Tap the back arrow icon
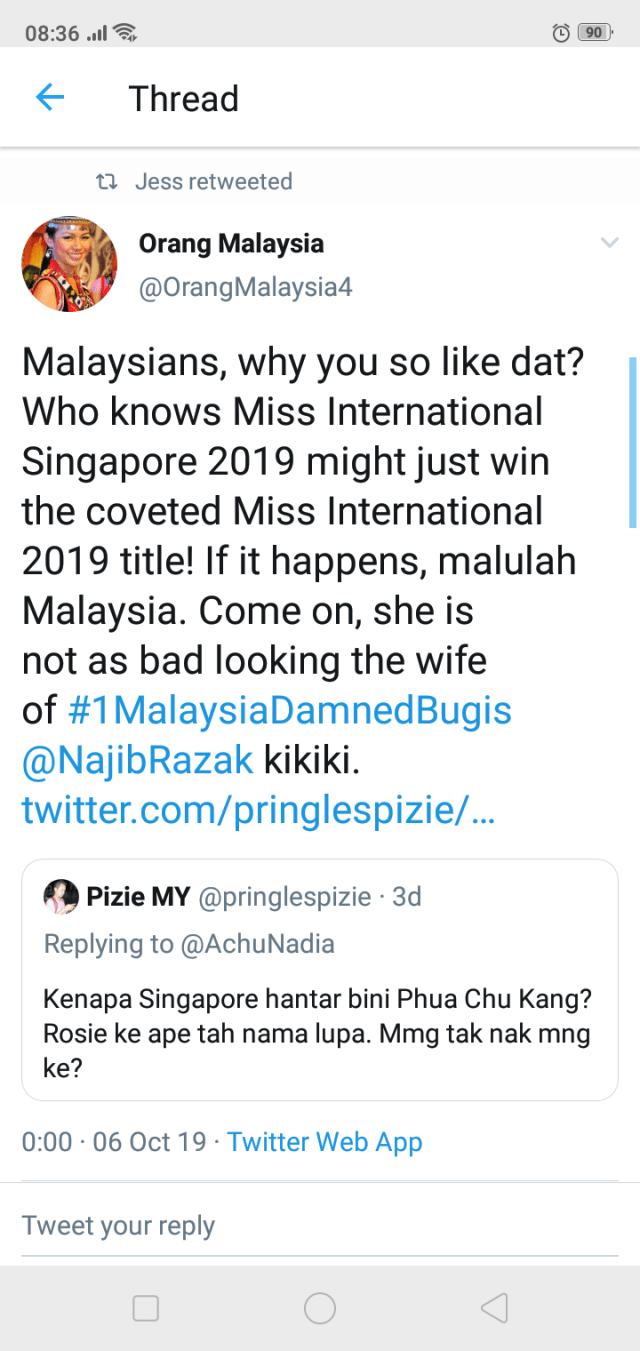 (49, 98)
